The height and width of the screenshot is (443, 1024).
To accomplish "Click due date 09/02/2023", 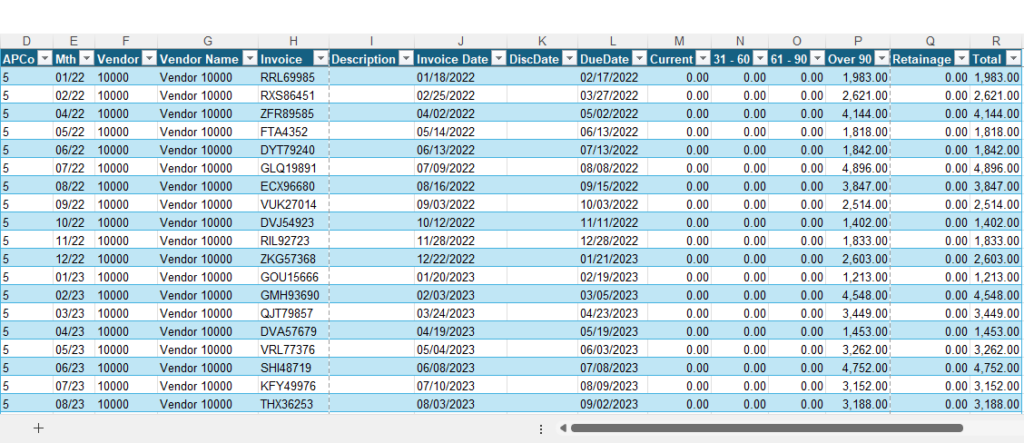I will click(613, 404).
